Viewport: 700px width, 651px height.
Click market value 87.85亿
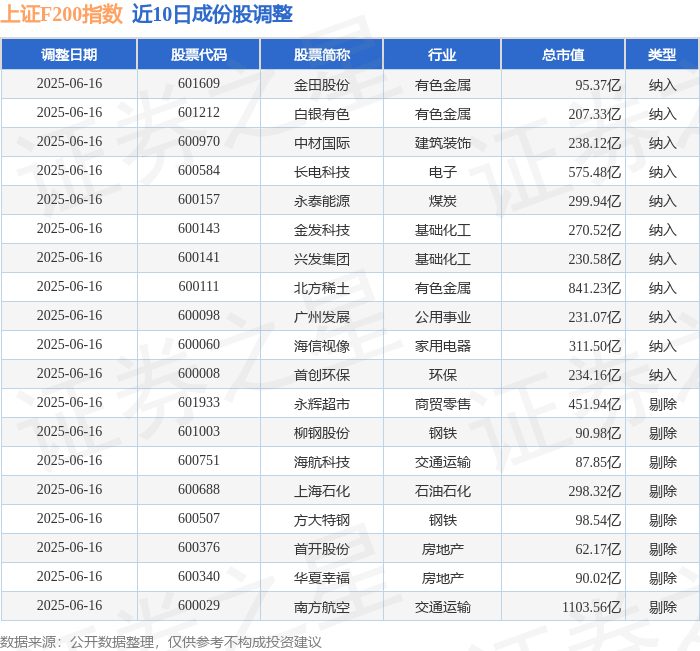[x=598, y=462]
